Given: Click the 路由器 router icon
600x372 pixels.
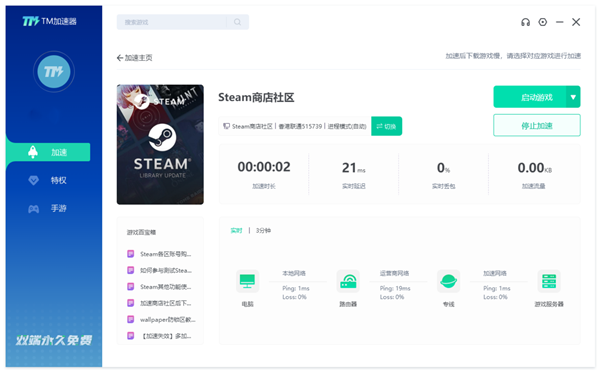Looking at the screenshot, I should pyautogui.click(x=348, y=281).
